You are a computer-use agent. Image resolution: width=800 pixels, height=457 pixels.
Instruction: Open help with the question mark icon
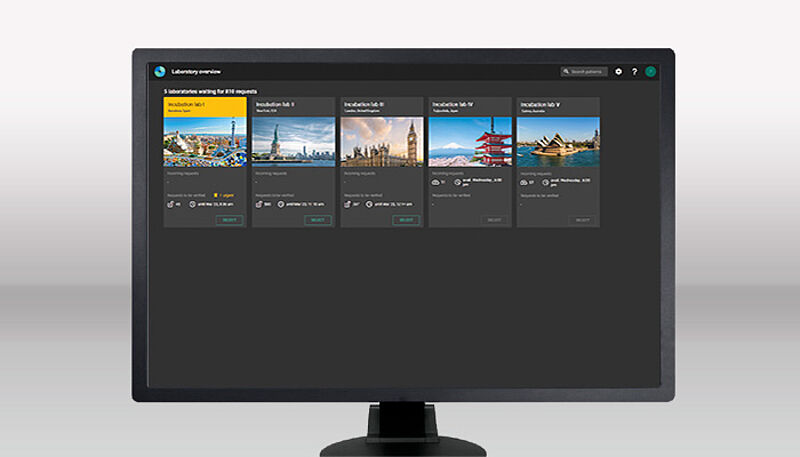(634, 72)
